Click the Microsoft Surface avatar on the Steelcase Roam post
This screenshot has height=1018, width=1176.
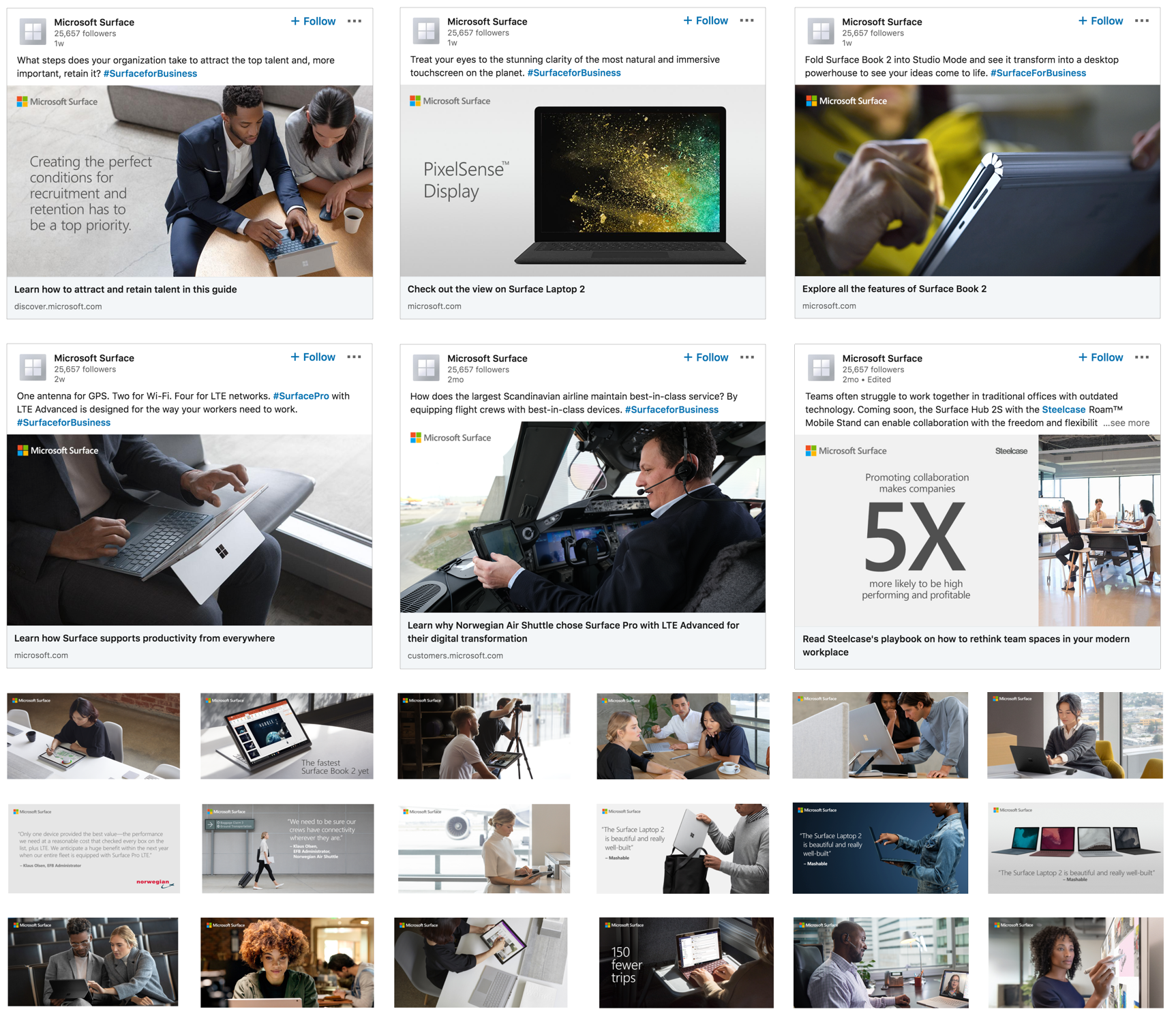coord(821,368)
